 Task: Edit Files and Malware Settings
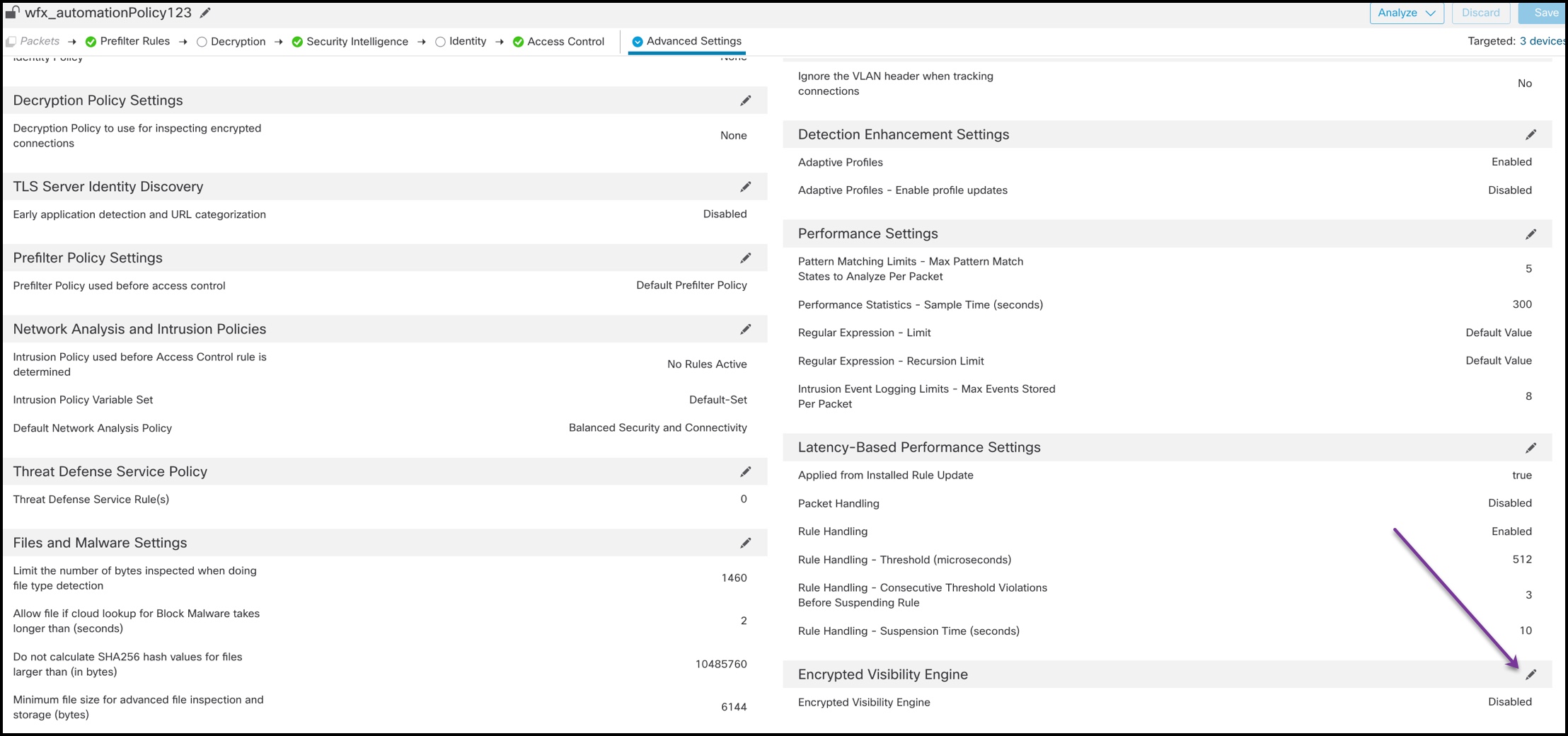(745, 544)
